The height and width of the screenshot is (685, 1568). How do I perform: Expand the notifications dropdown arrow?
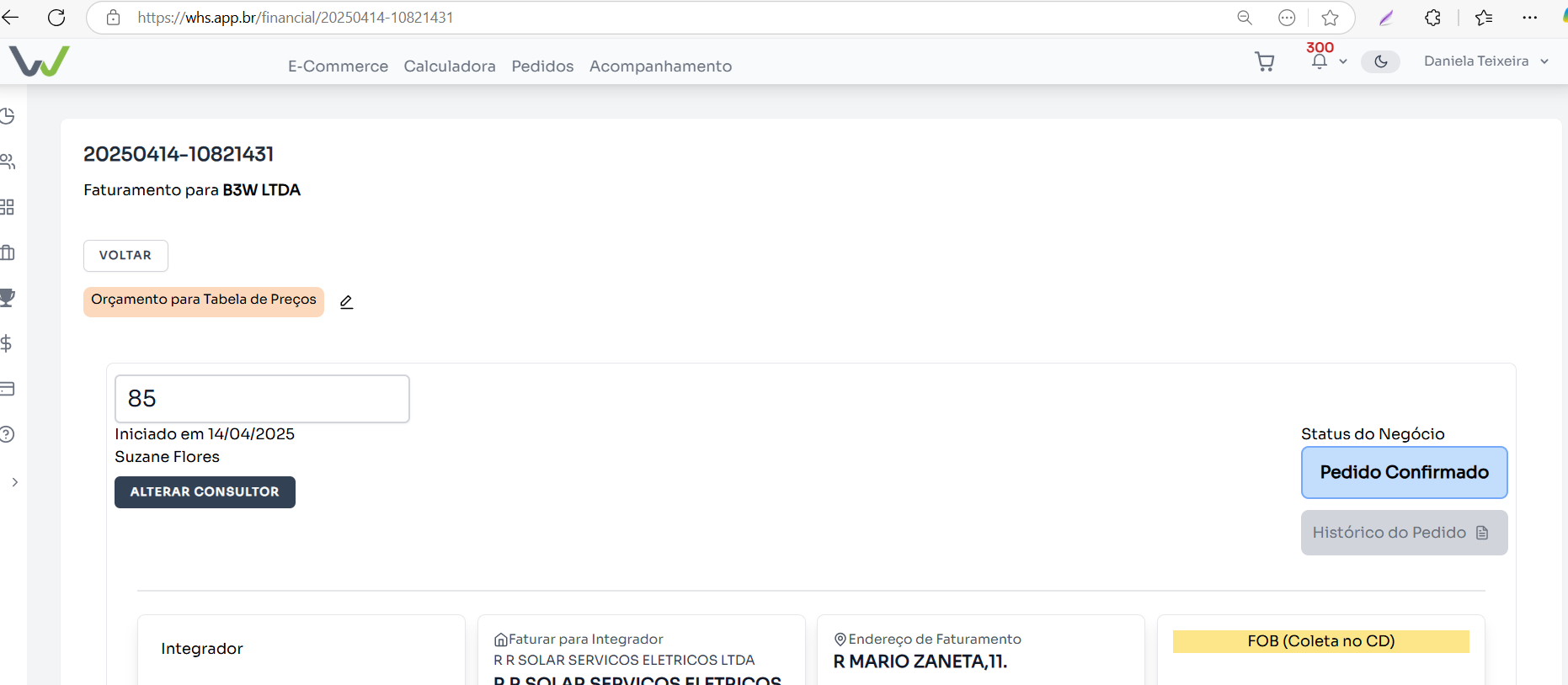click(x=1343, y=61)
